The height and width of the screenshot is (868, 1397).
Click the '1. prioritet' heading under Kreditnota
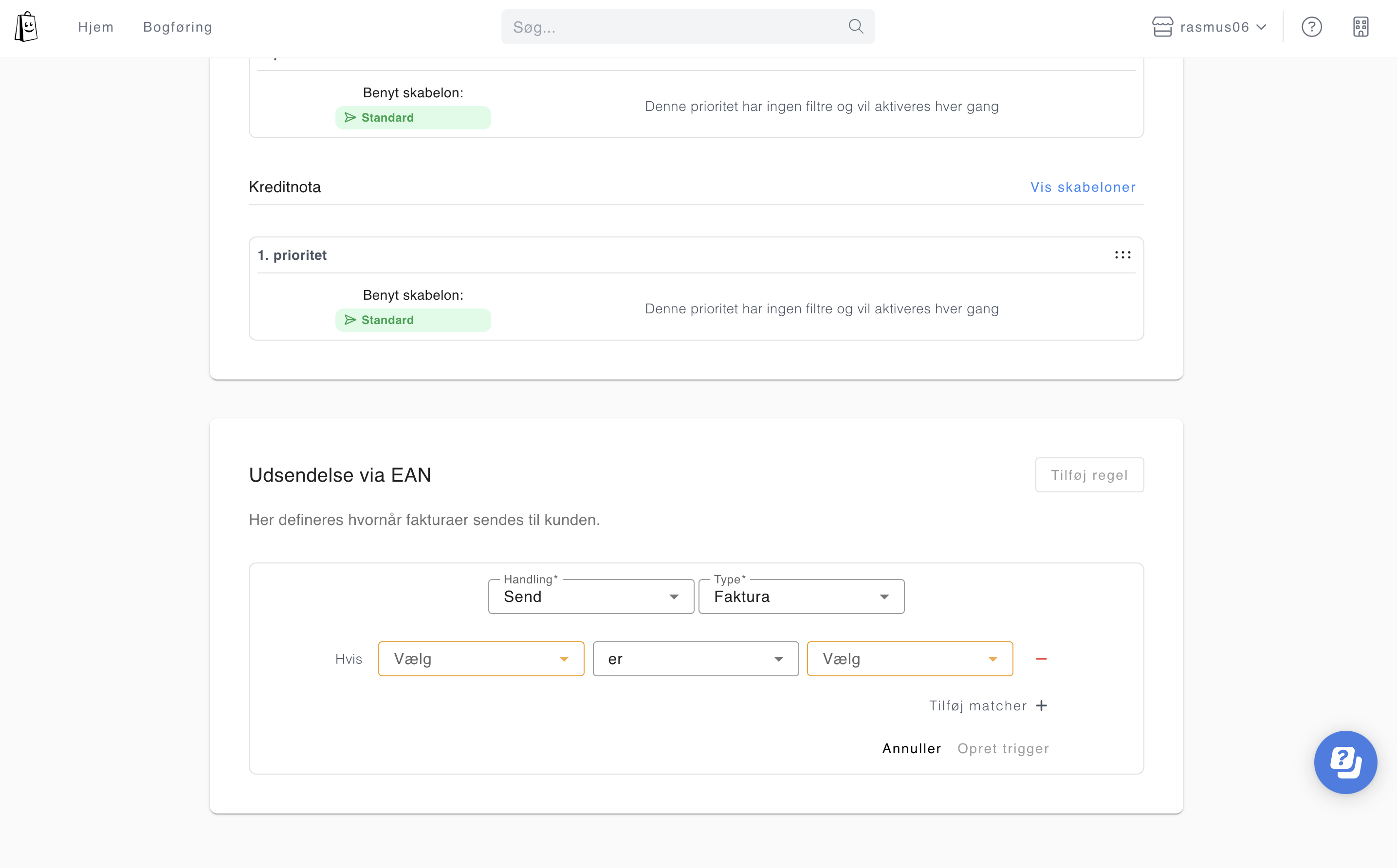coord(292,255)
